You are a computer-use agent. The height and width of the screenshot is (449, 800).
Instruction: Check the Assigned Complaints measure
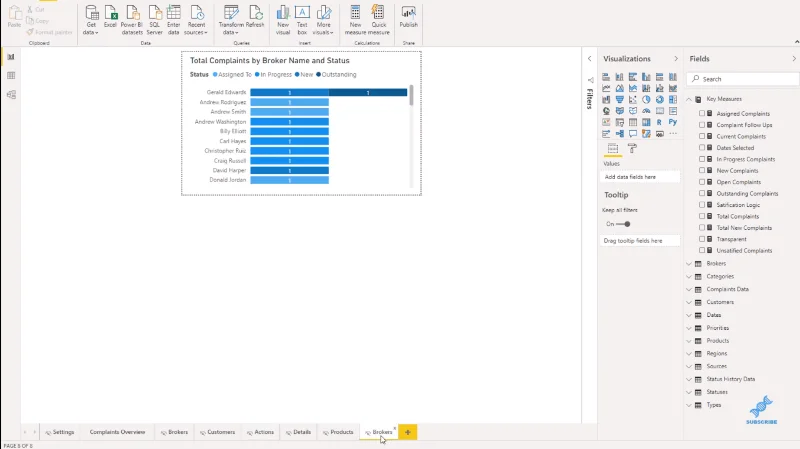coord(702,113)
